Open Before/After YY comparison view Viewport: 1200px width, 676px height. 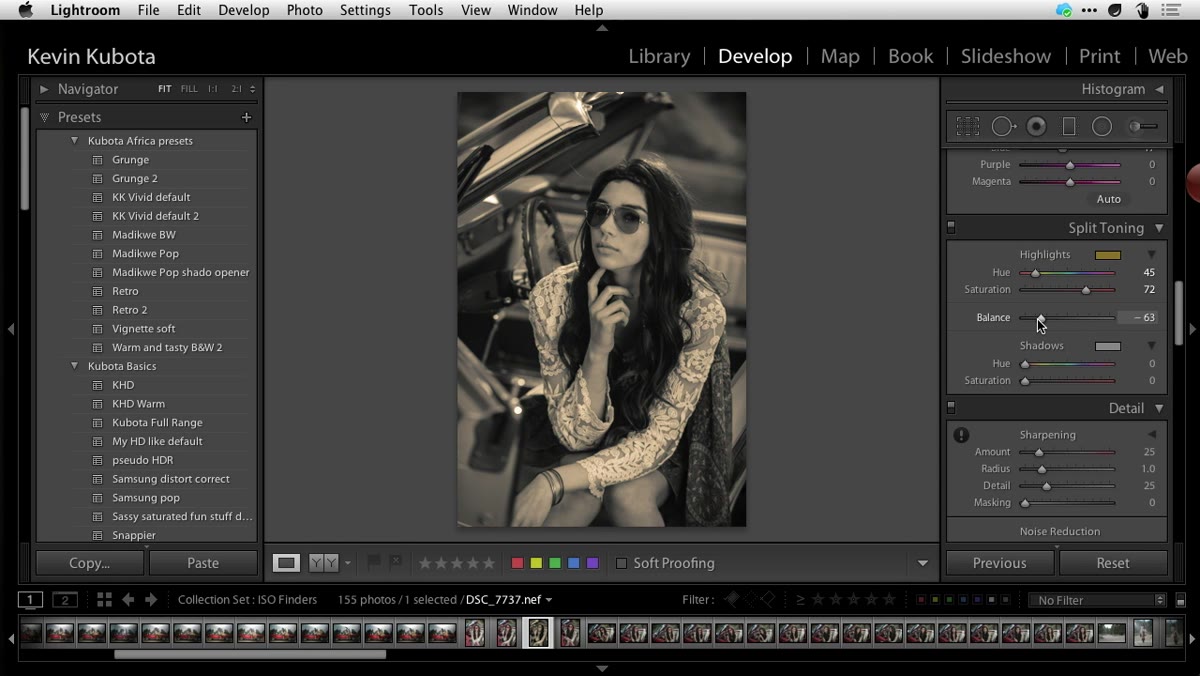[323, 563]
